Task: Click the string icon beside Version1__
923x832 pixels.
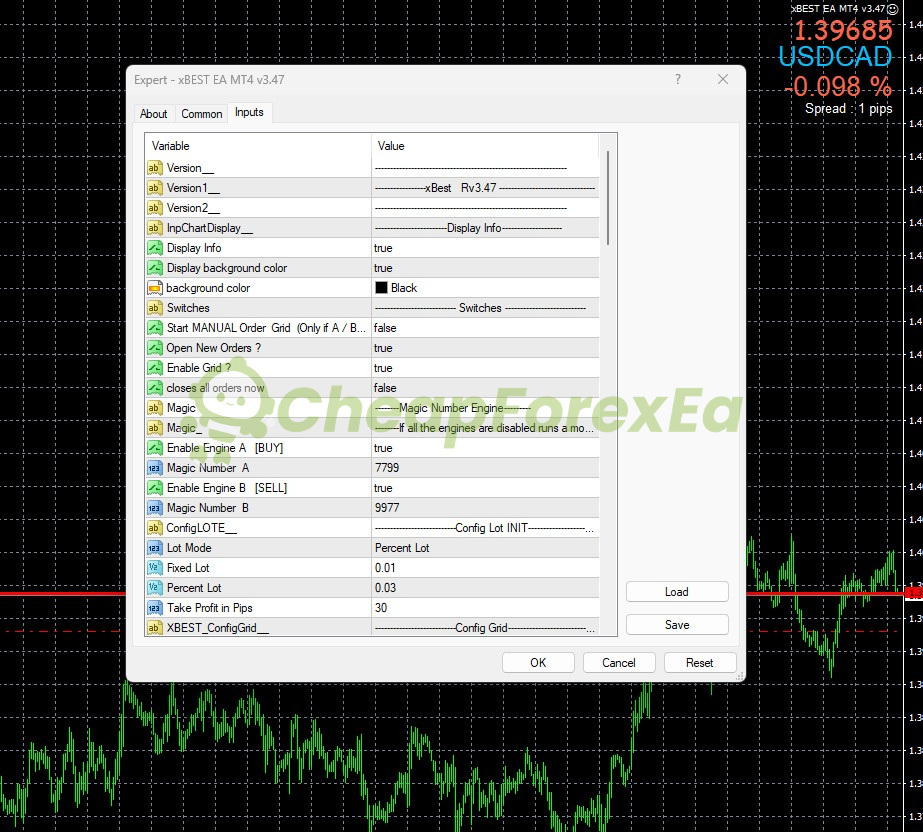Action: (154, 188)
